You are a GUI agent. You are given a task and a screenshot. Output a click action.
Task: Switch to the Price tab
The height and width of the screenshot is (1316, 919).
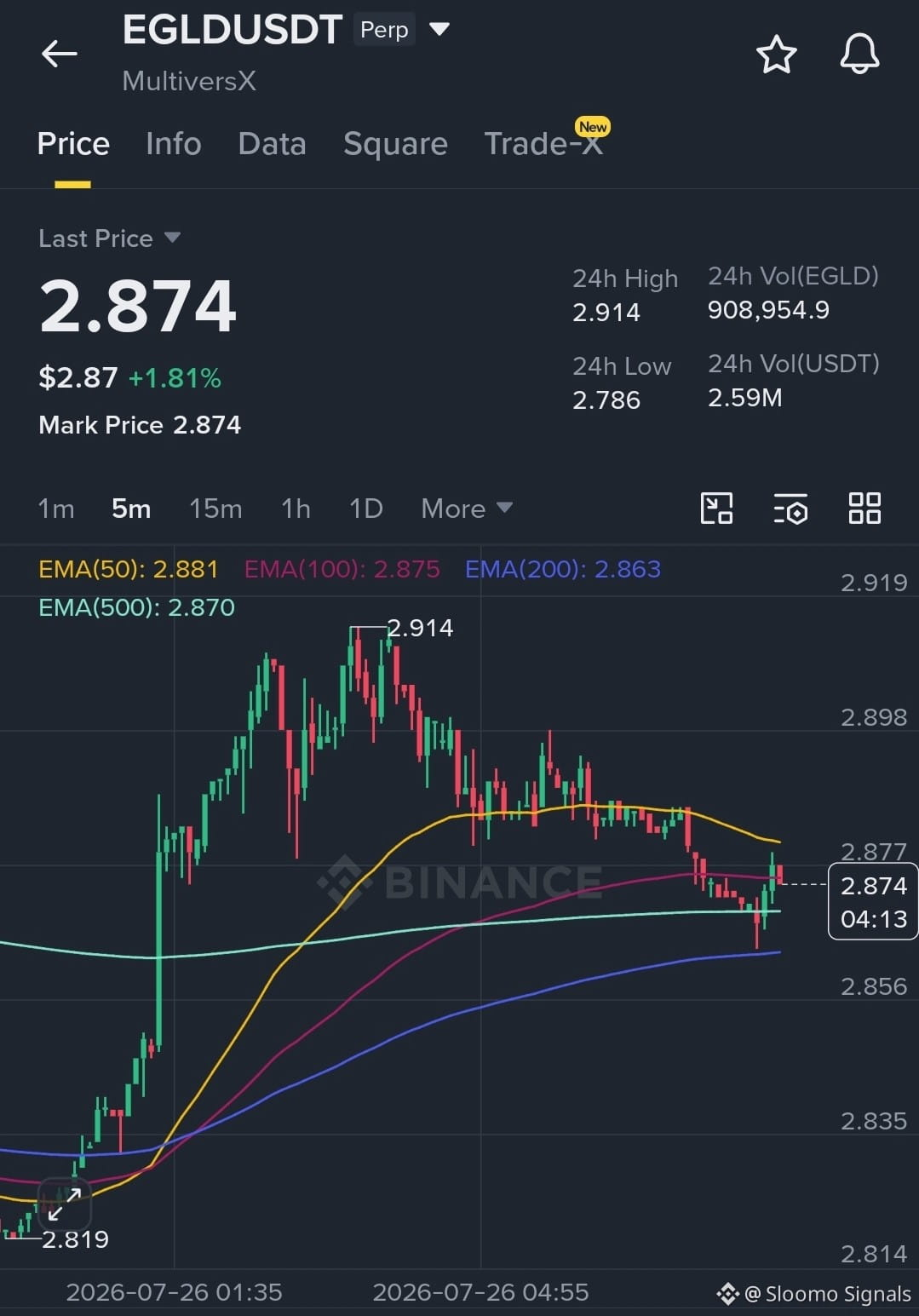point(73,144)
